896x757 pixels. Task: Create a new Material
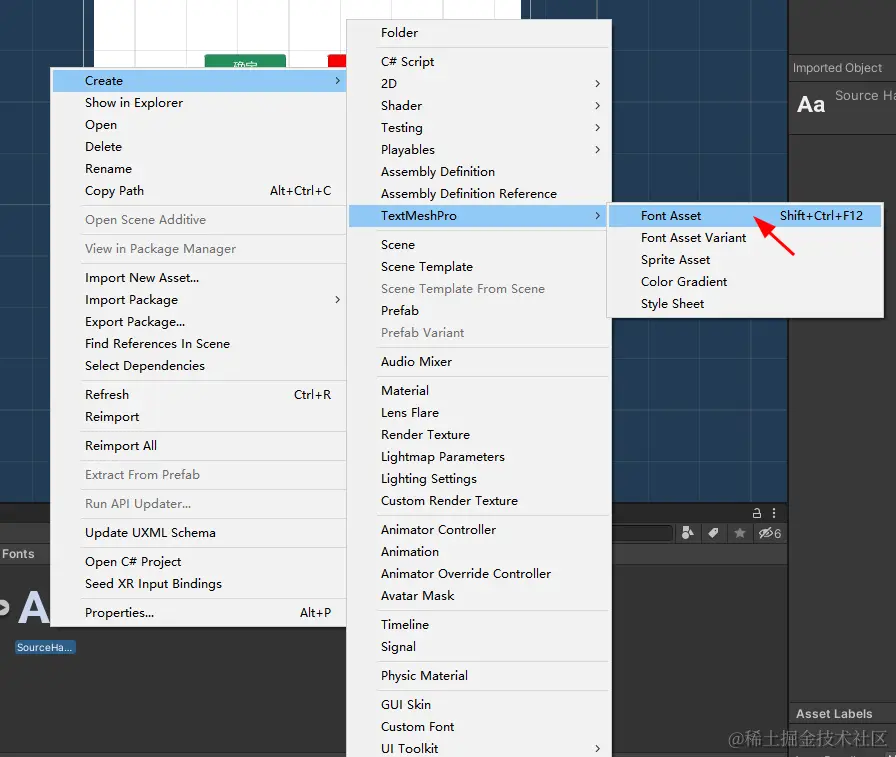(479, 391)
